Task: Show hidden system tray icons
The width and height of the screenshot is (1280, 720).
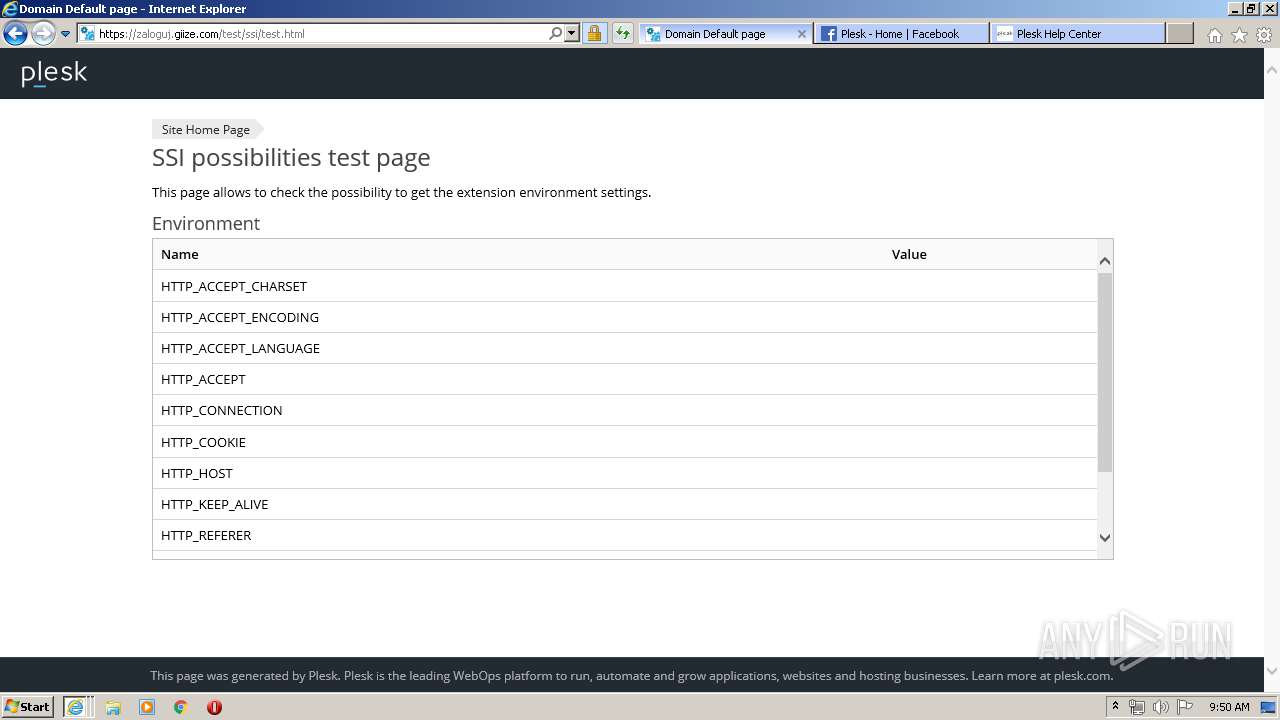Action: click(1115, 706)
